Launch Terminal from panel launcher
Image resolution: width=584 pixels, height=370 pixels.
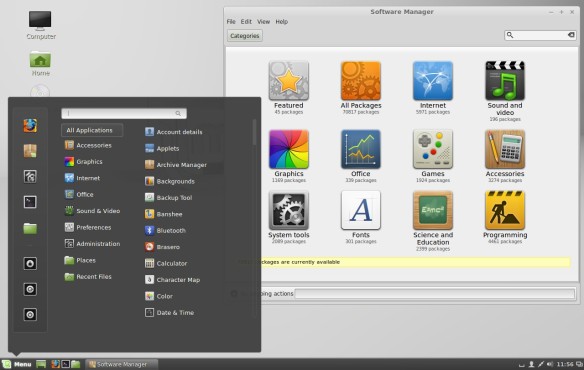click(x=66, y=364)
